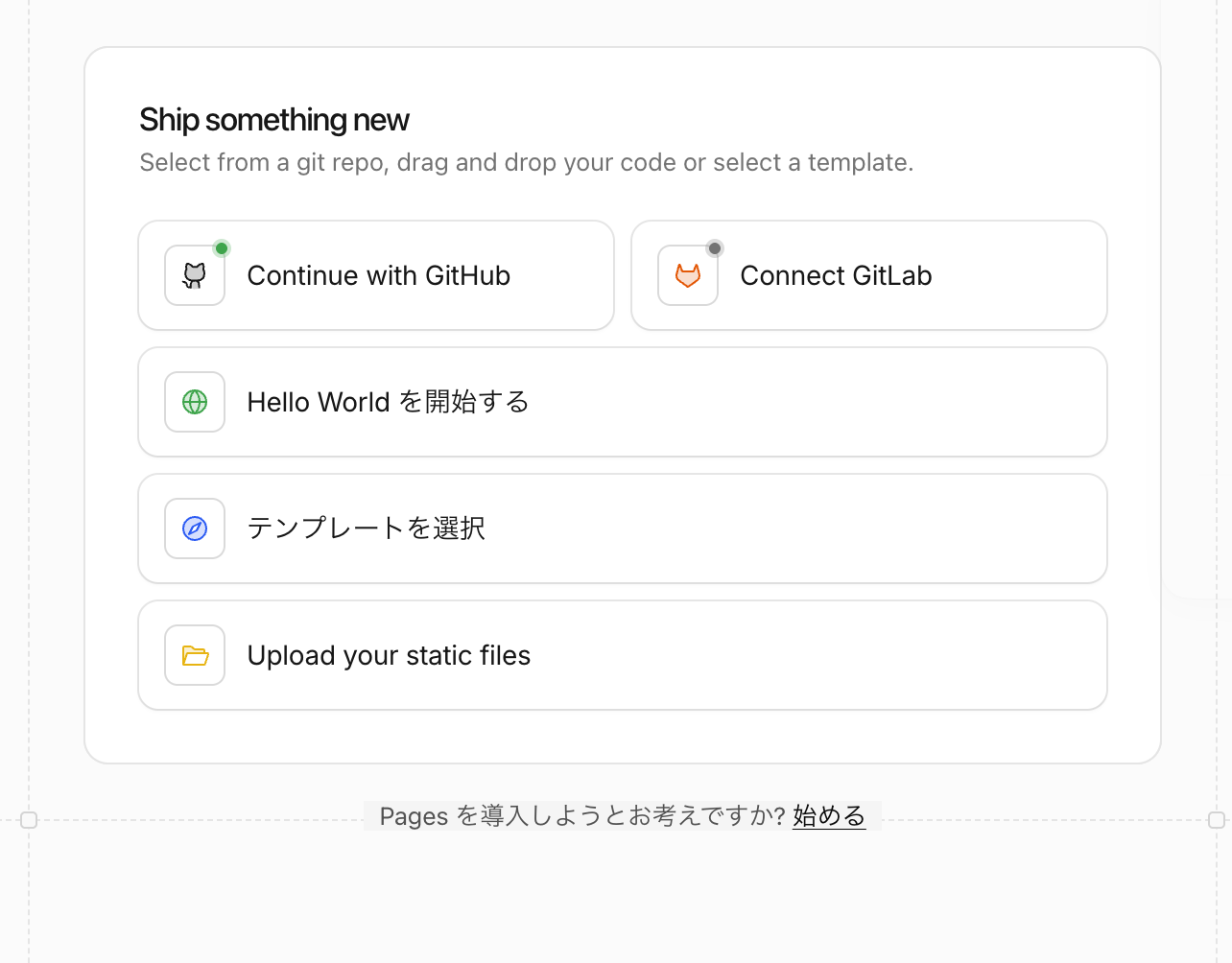Click the green globe Hello World icon
The width and height of the screenshot is (1232, 963).
[x=195, y=402]
